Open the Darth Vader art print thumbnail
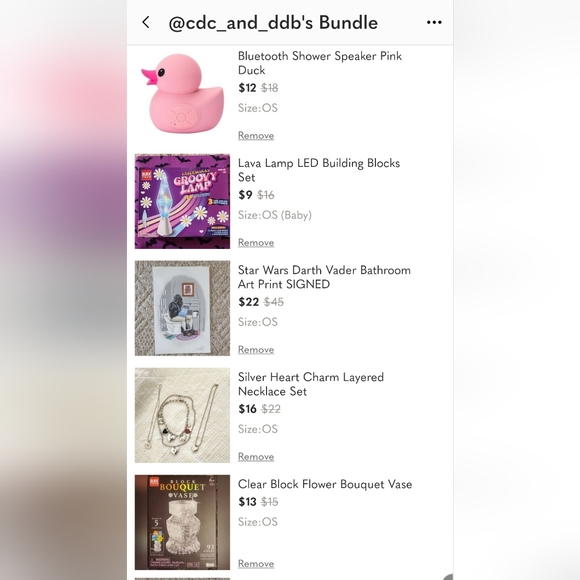Screen dimensions: 580x580 tap(182, 308)
